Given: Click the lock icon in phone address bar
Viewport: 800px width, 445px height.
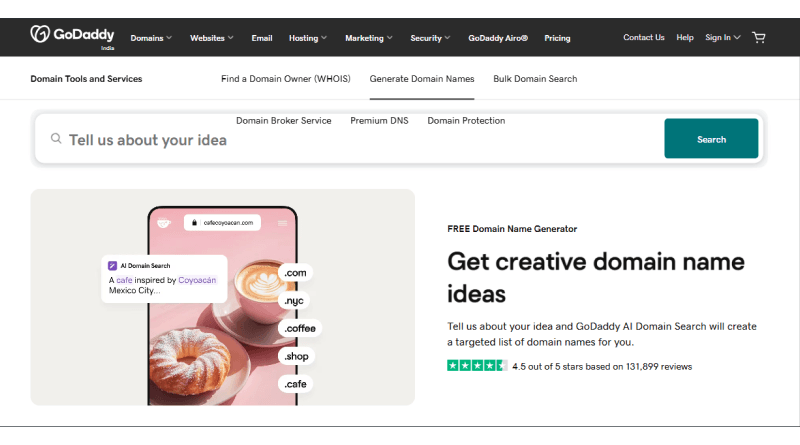Looking at the screenshot, I should coord(196,223).
